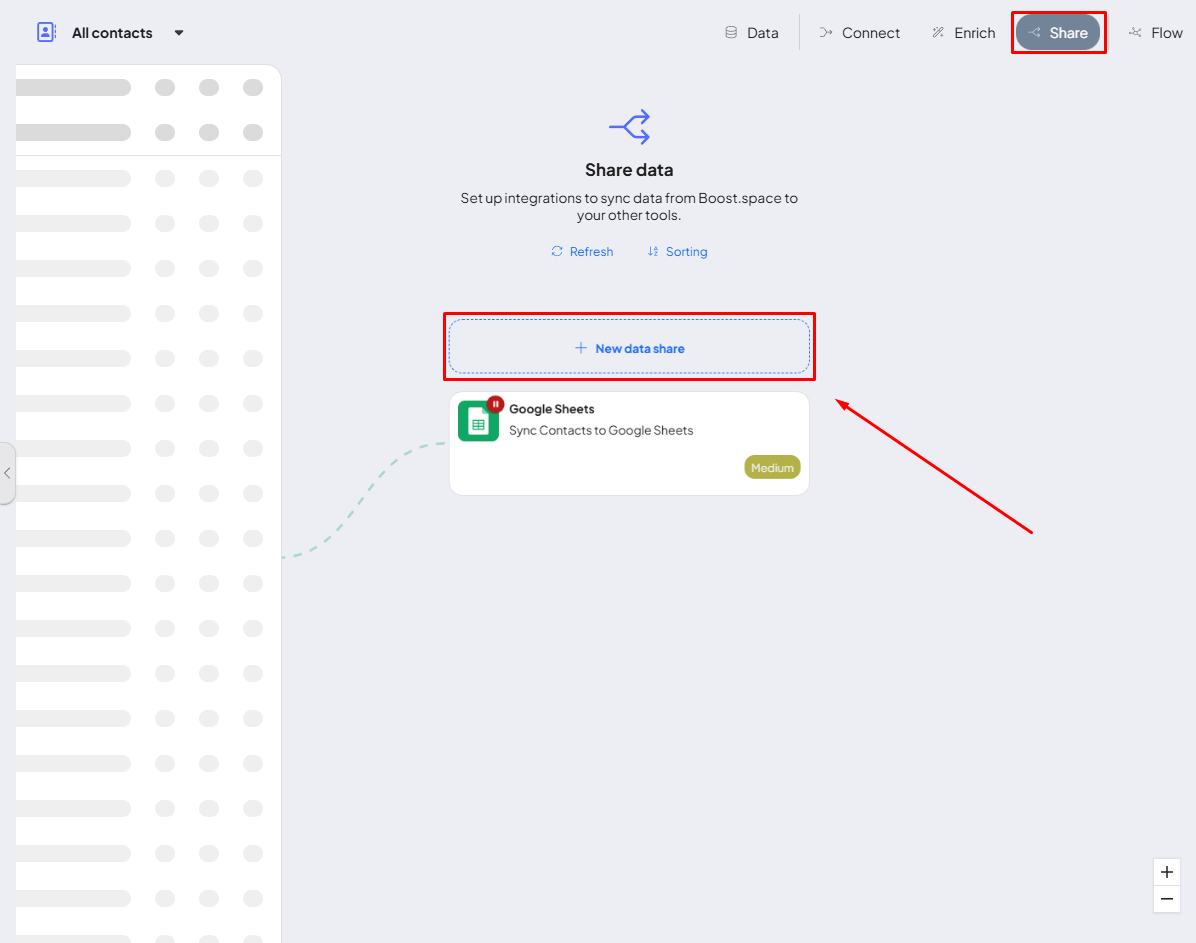Viewport: 1196px width, 943px height.
Task: Click the red paused status badge
Action: coord(496,404)
